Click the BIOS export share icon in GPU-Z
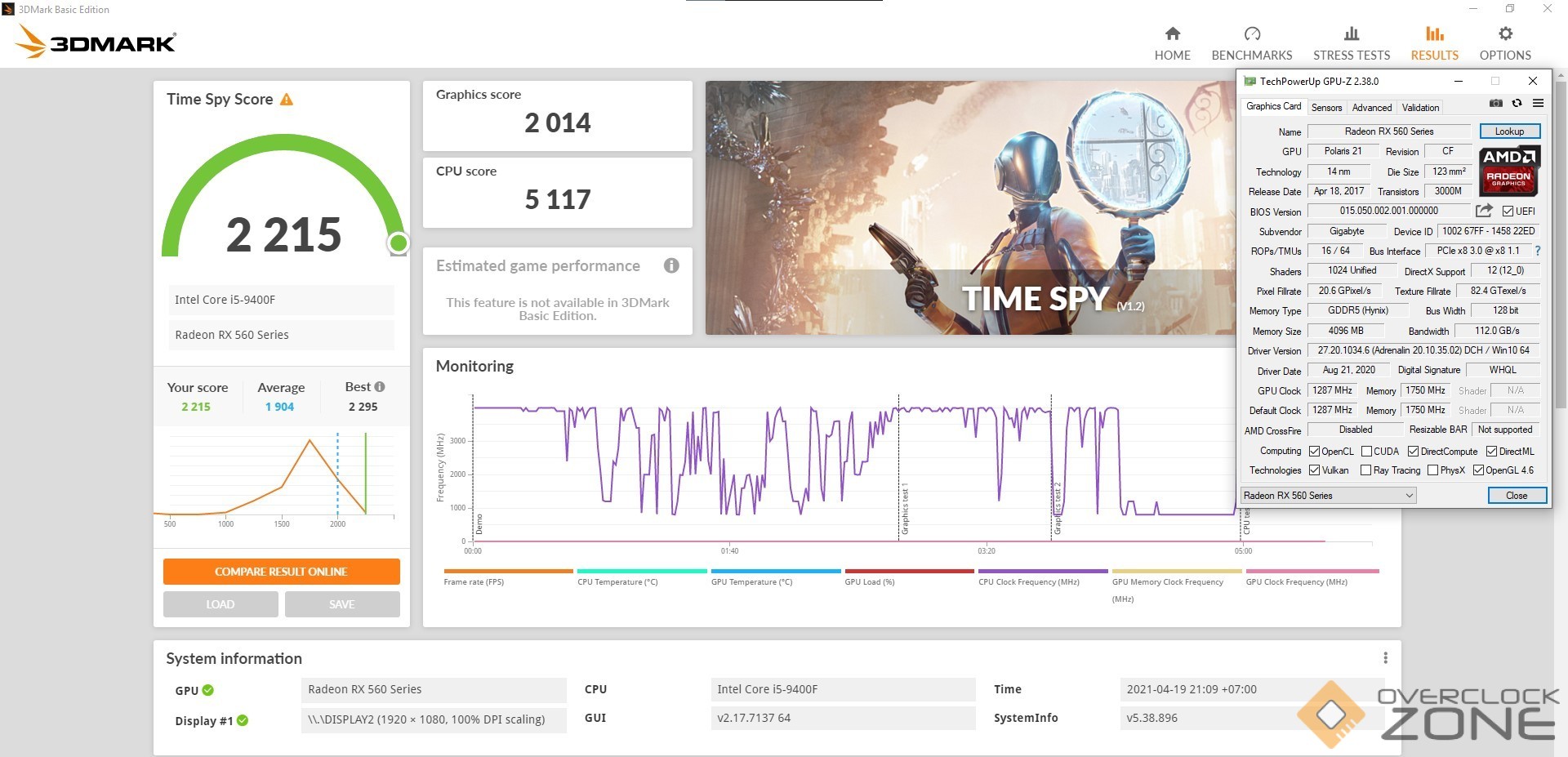The image size is (1568, 757). 1484,211
